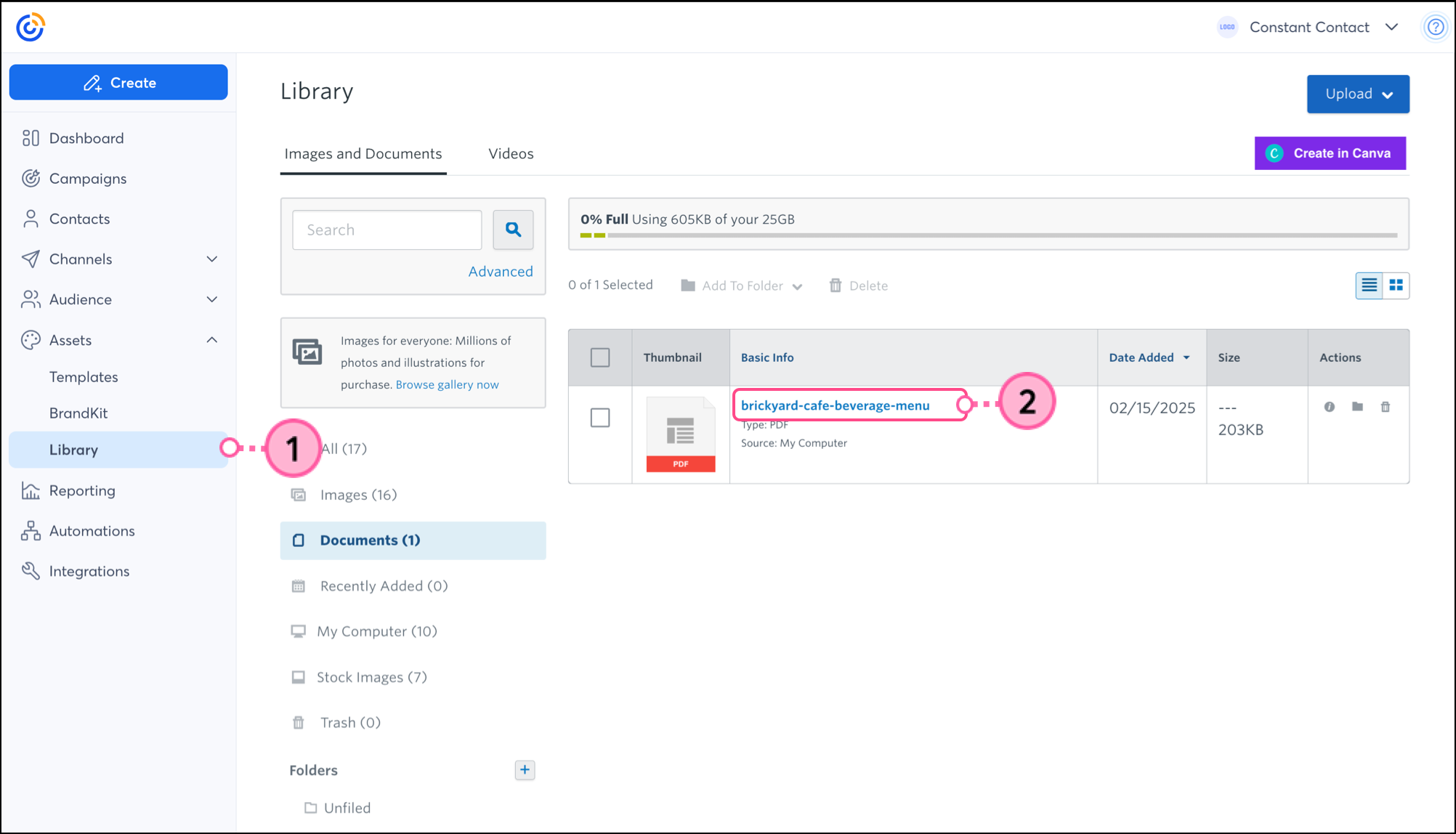Open the Upload dropdown button
This screenshot has height=834, width=1456.
[x=1358, y=94]
